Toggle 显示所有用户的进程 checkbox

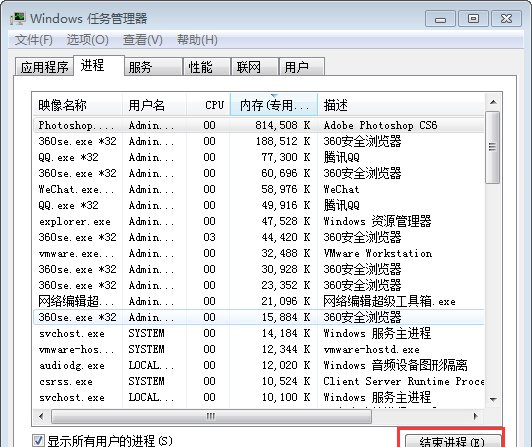click(x=38, y=441)
